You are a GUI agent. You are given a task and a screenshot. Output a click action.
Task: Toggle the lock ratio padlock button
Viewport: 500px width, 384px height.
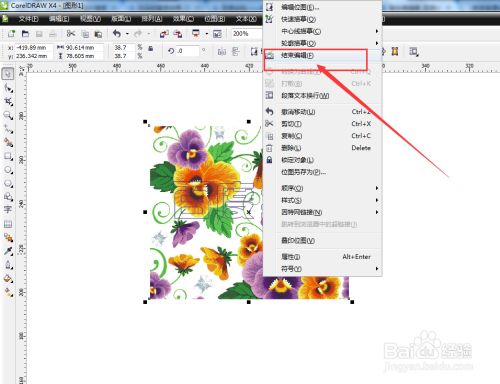151,49
